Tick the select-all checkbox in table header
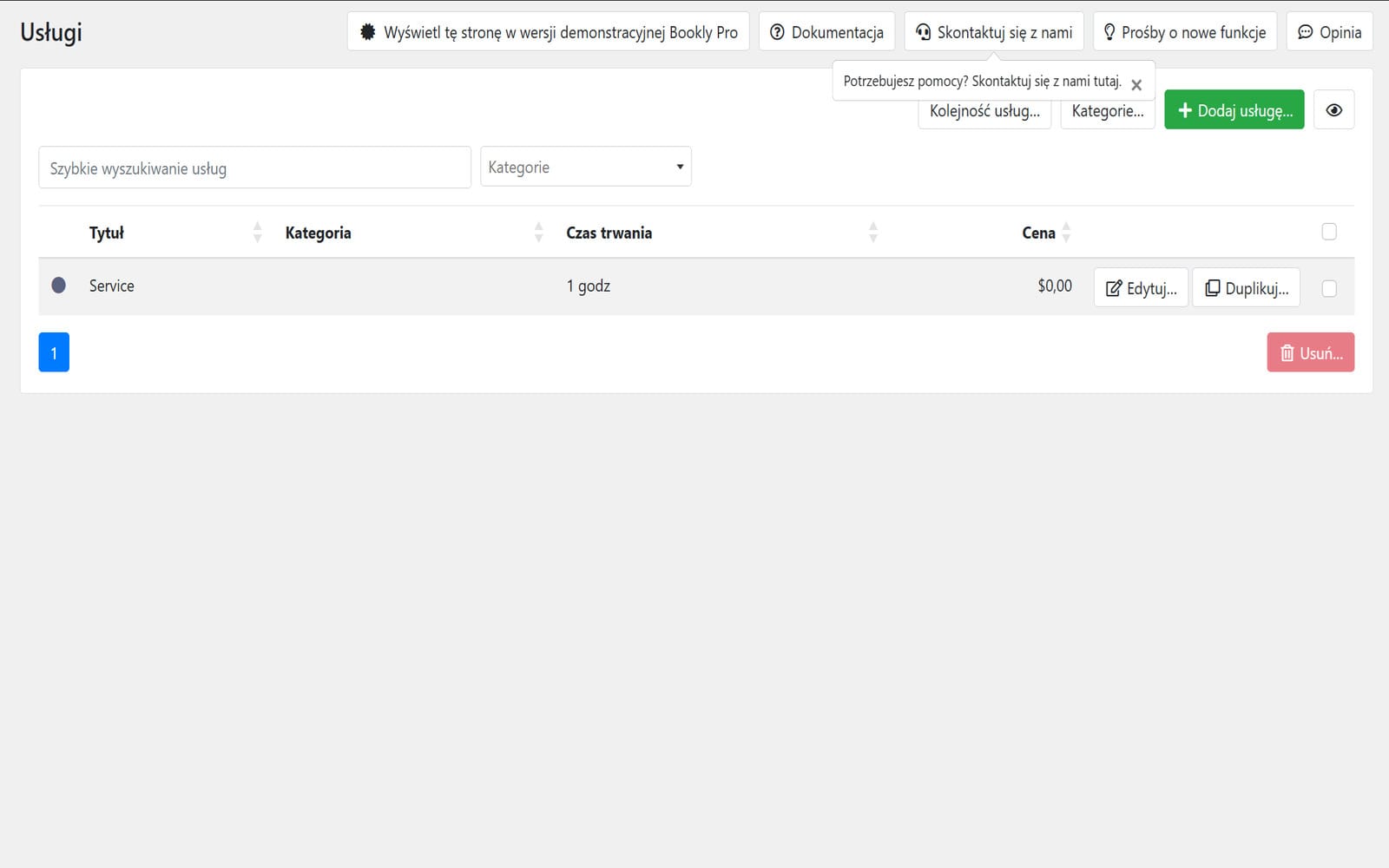 point(1328,232)
